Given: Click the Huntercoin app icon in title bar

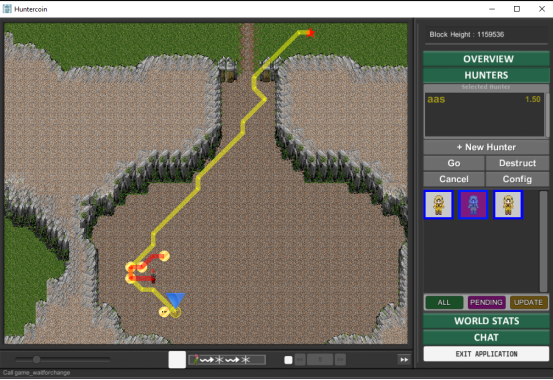Looking at the screenshot, I should [7, 9].
